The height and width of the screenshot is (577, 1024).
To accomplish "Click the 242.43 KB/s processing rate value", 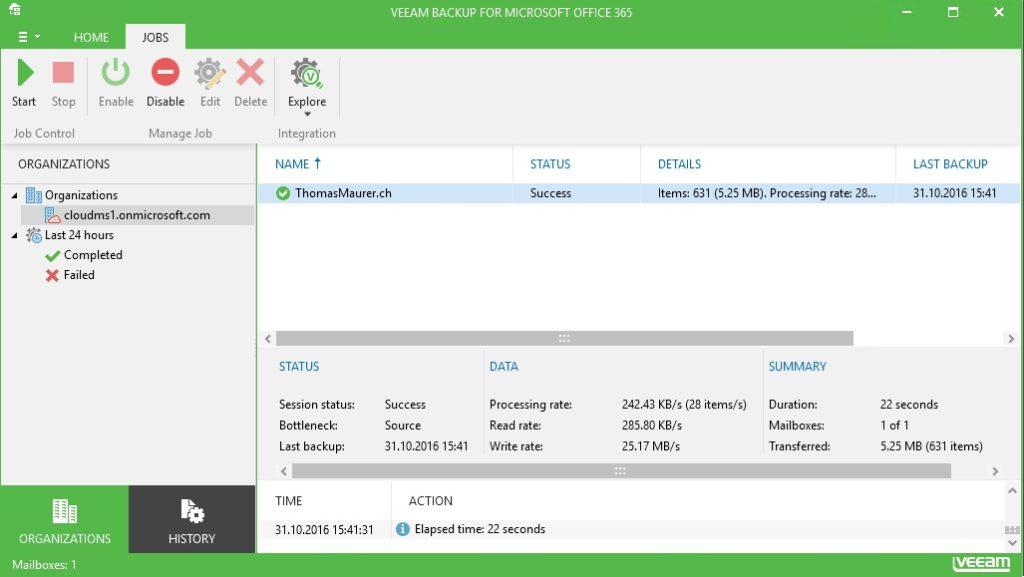I will click(684, 405).
